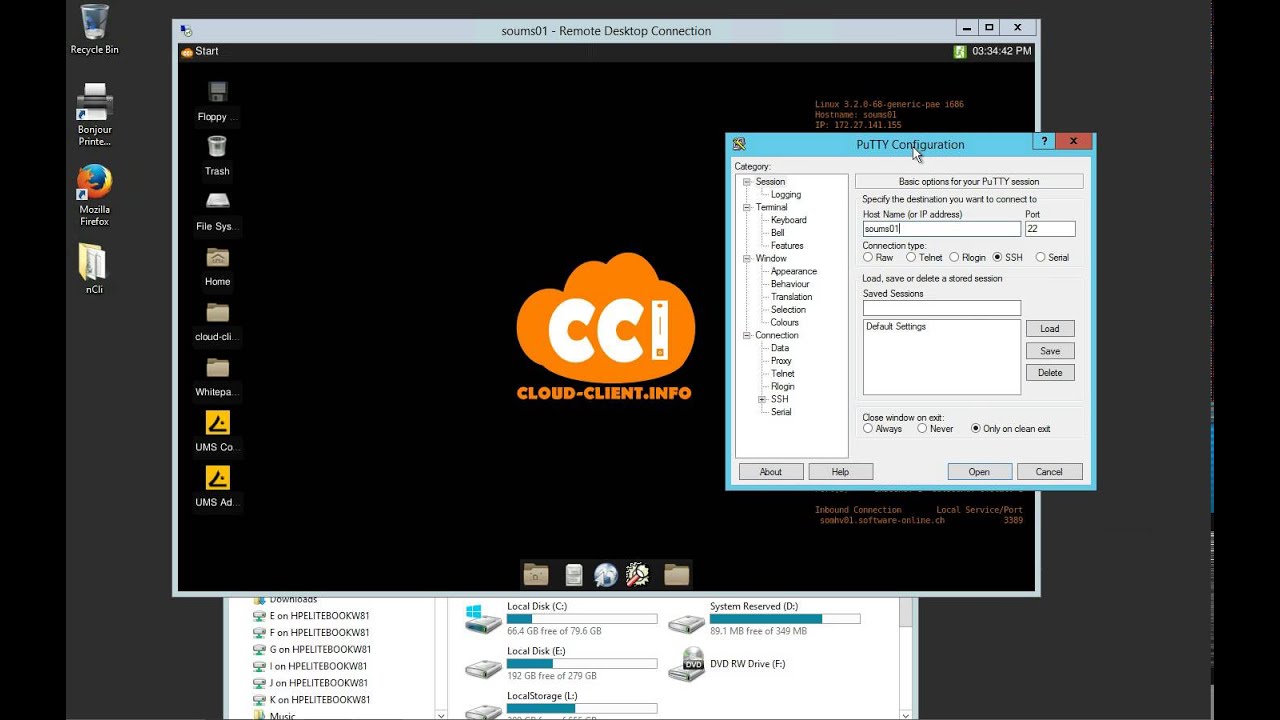Open the Proxy category in PuTTY
Image resolution: width=1280 pixels, height=720 pixels.
coord(781,361)
